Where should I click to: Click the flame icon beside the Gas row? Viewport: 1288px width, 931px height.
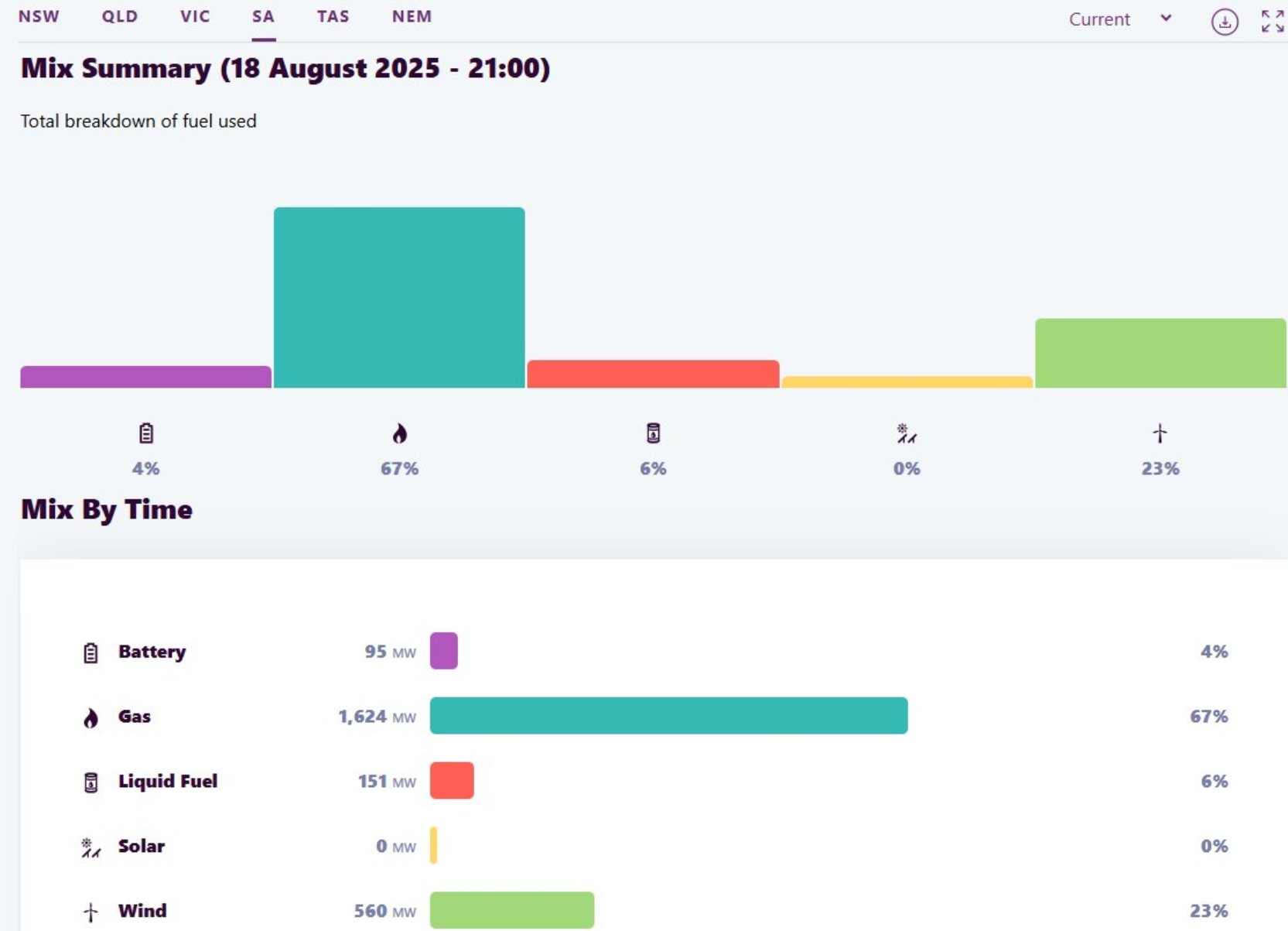[91, 718]
